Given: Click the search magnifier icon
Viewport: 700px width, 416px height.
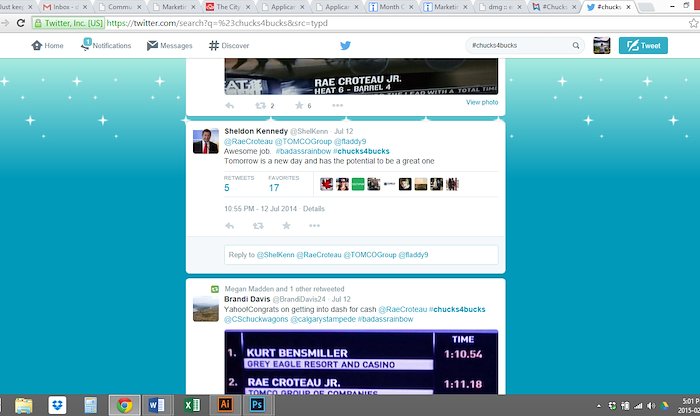Looking at the screenshot, I should point(576,46).
